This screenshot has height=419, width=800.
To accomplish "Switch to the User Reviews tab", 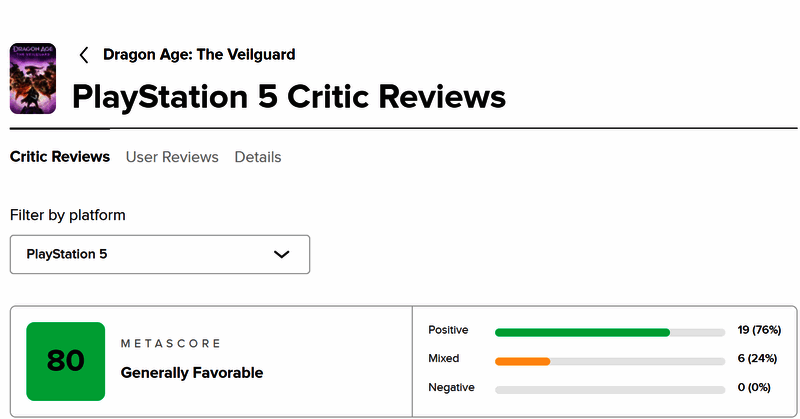I will [172, 157].
